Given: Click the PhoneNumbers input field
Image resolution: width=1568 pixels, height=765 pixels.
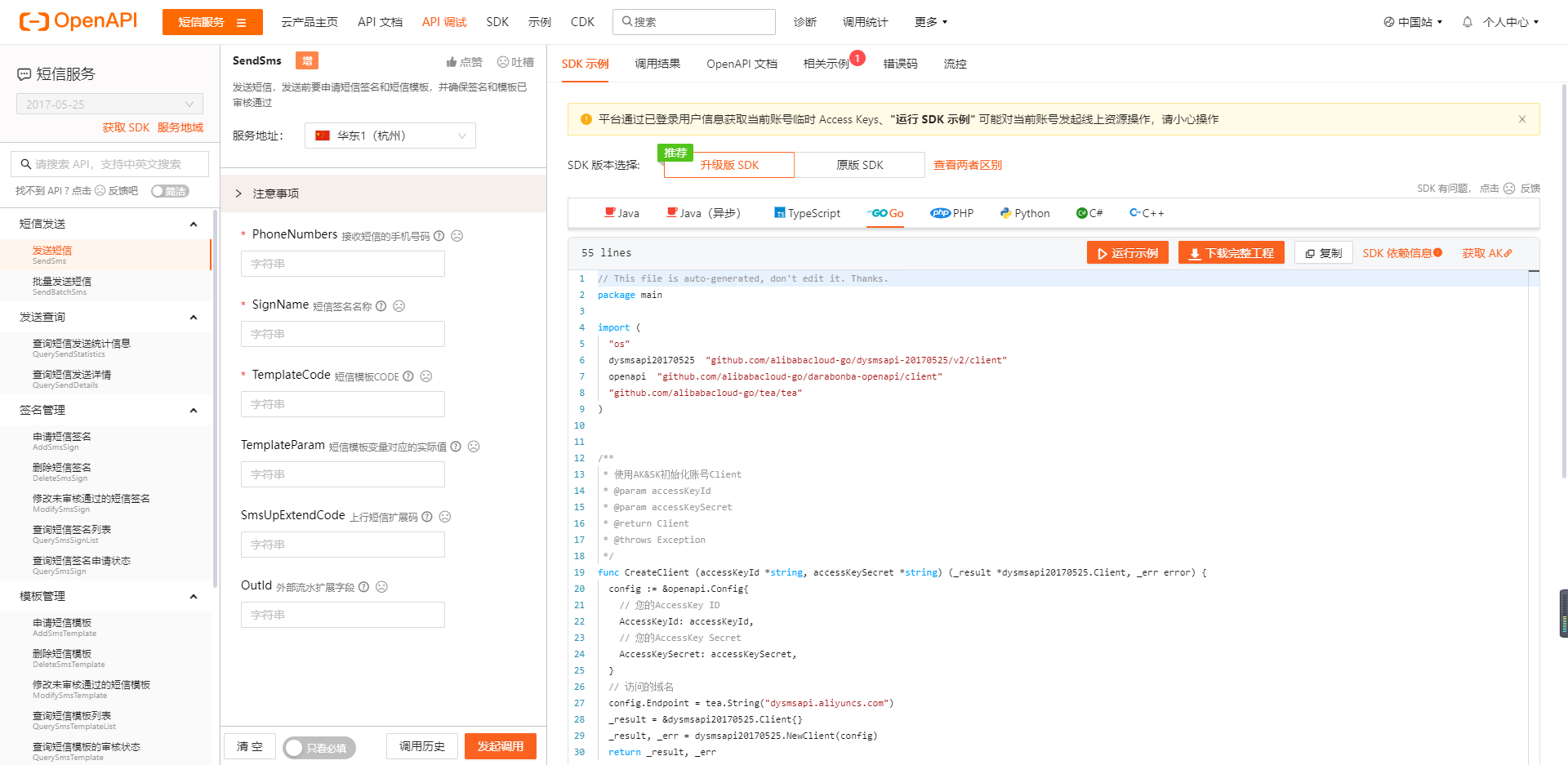Looking at the screenshot, I should [343, 264].
